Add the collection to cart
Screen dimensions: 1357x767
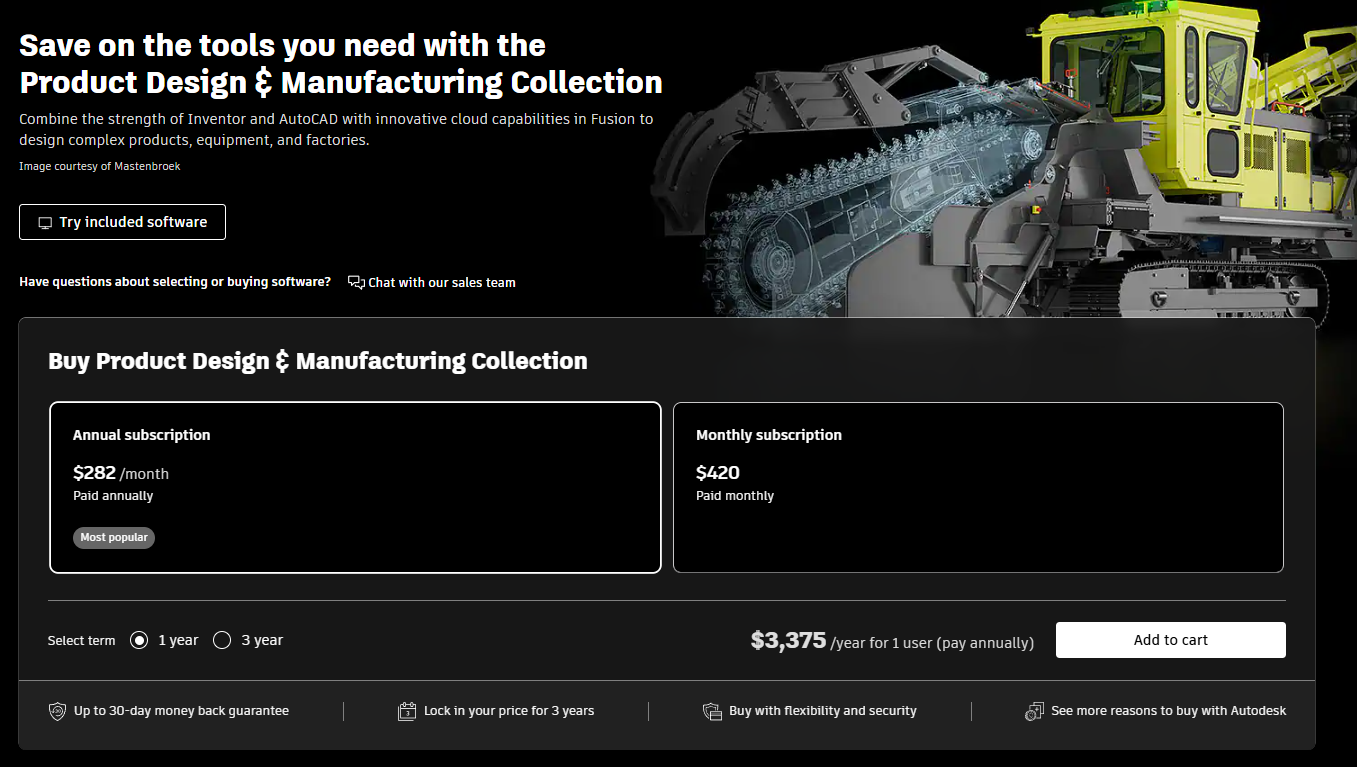(1171, 640)
